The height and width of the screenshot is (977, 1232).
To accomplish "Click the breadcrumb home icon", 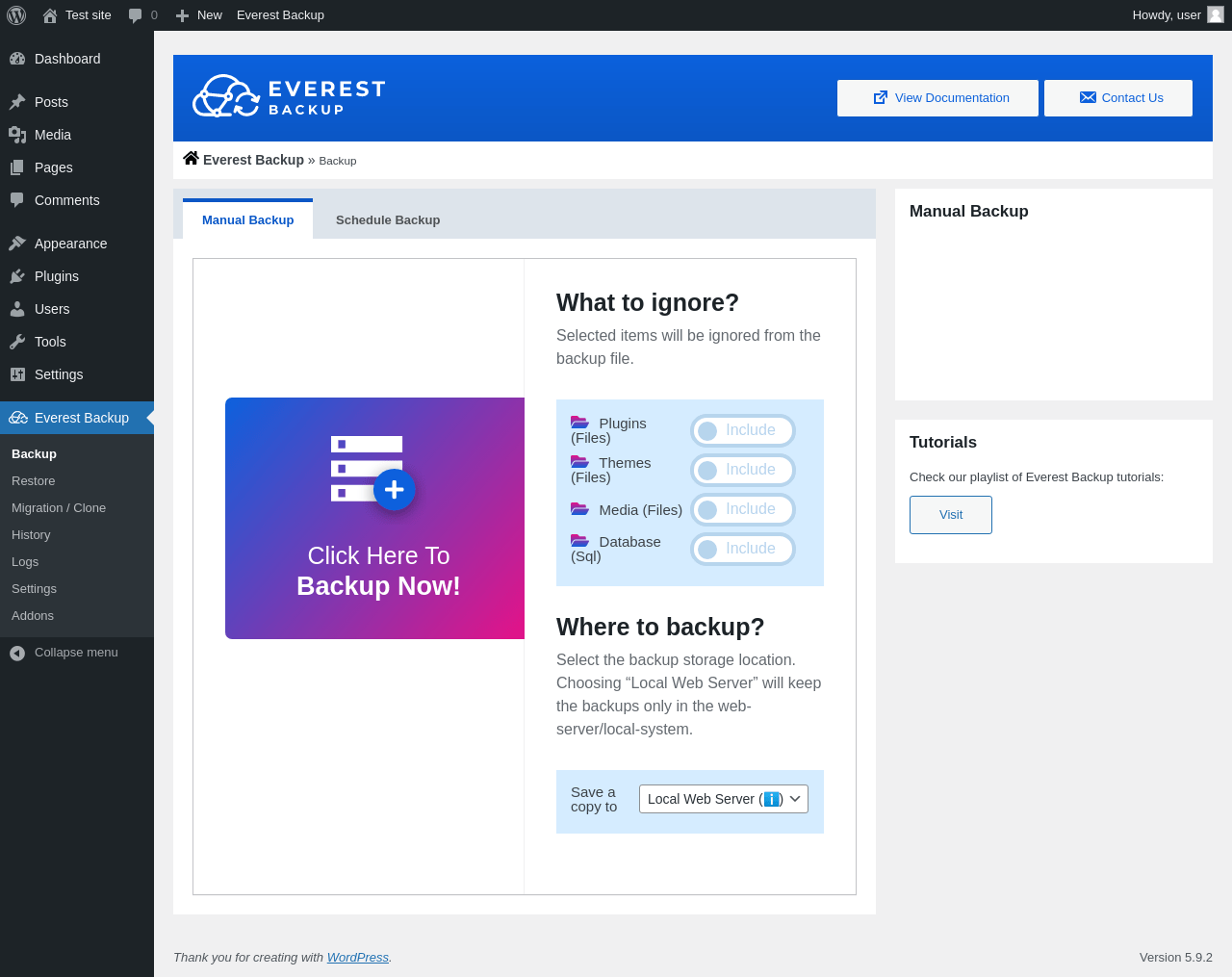I will 191,159.
